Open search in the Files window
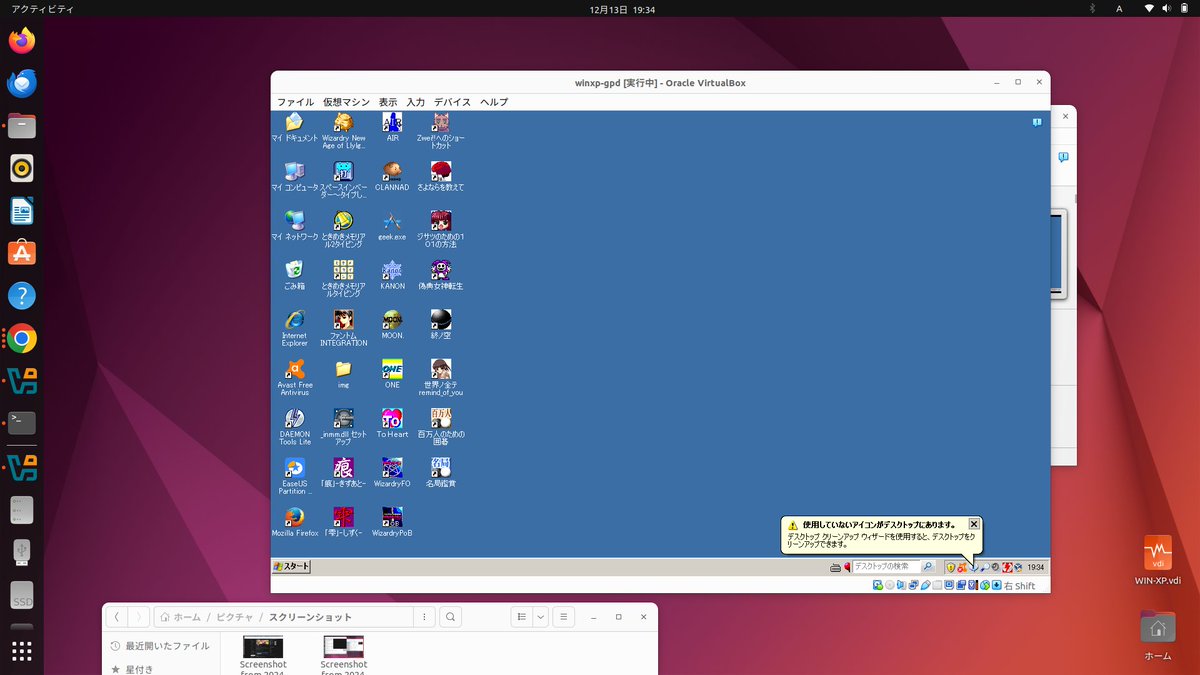The width and height of the screenshot is (1200, 675). tap(451, 617)
